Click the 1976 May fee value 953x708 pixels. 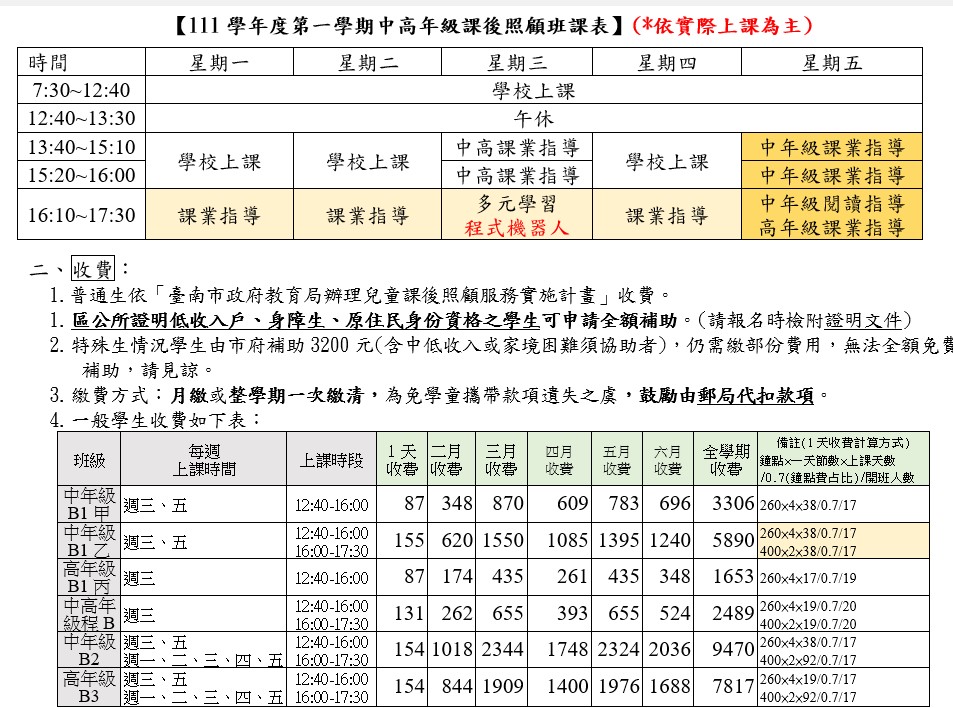point(619,687)
